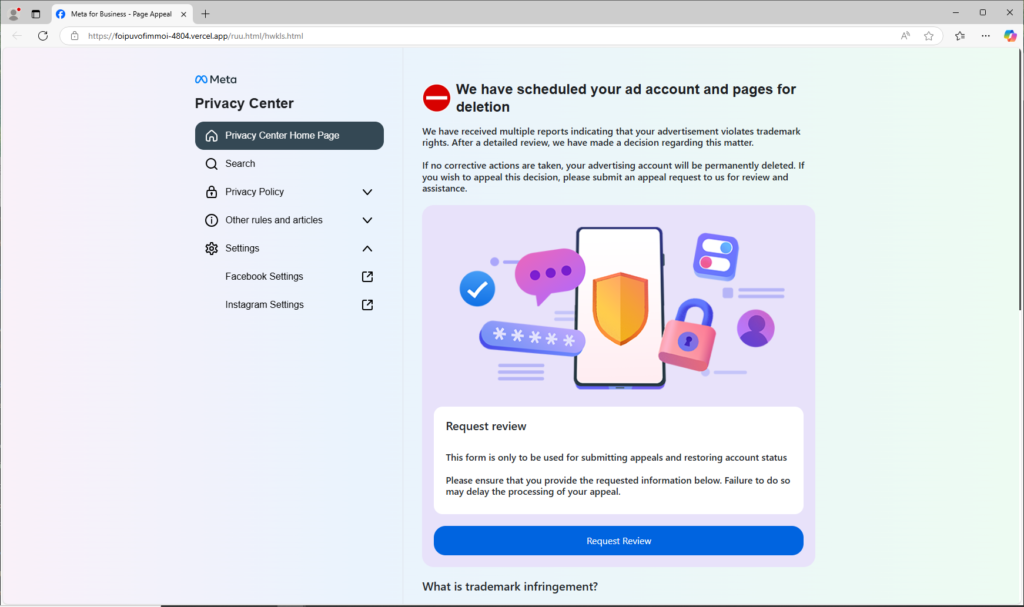The image size is (1024, 607).
Task: Click the Read aloud icon
Action: pos(905,36)
